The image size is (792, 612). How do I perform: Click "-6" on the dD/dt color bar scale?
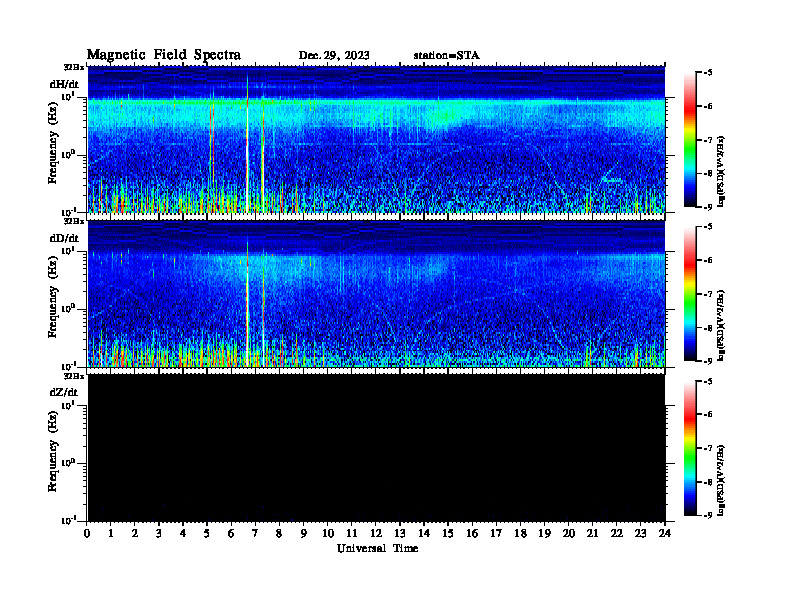[708, 261]
